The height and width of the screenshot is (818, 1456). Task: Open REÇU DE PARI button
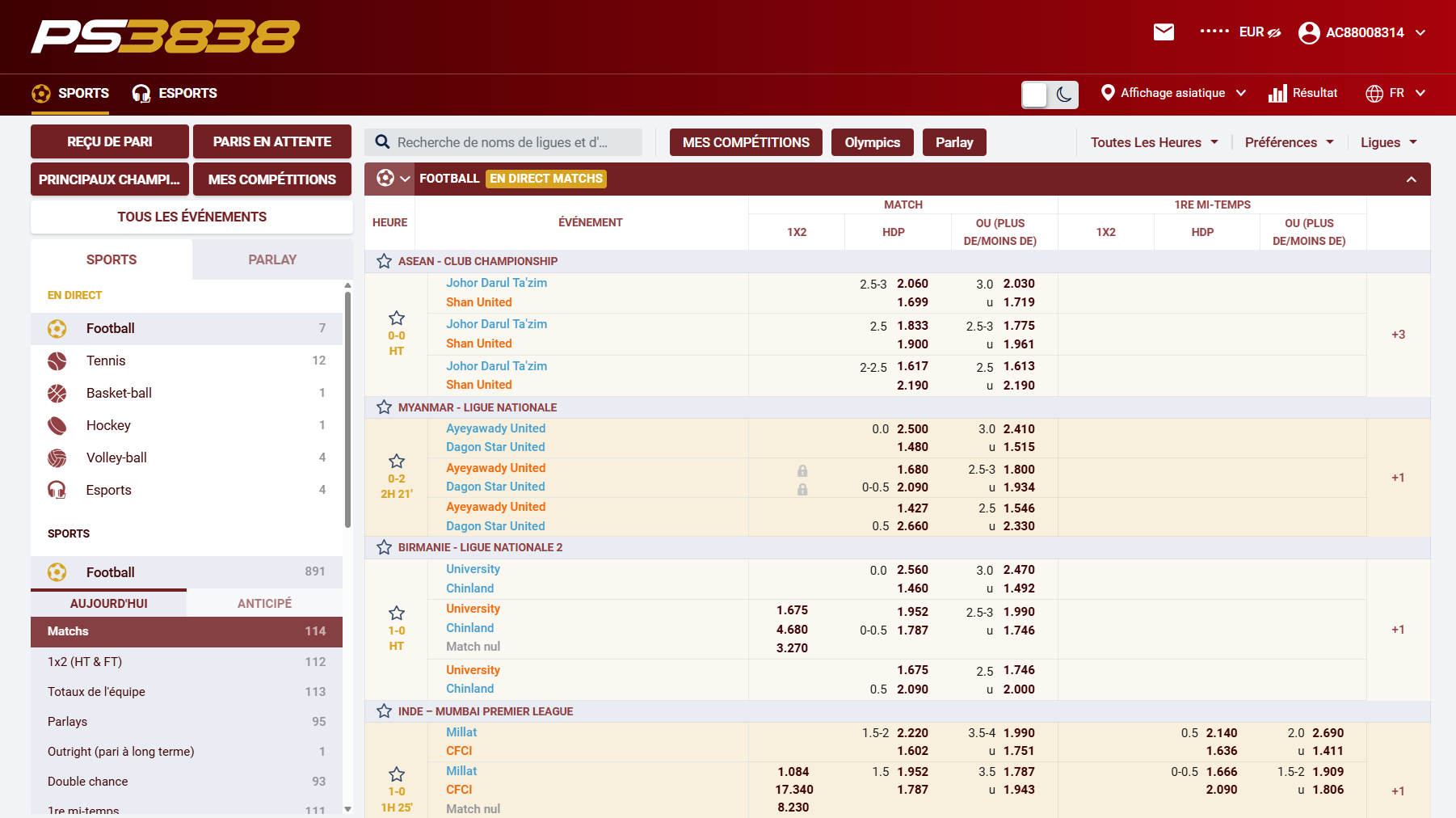coord(110,141)
